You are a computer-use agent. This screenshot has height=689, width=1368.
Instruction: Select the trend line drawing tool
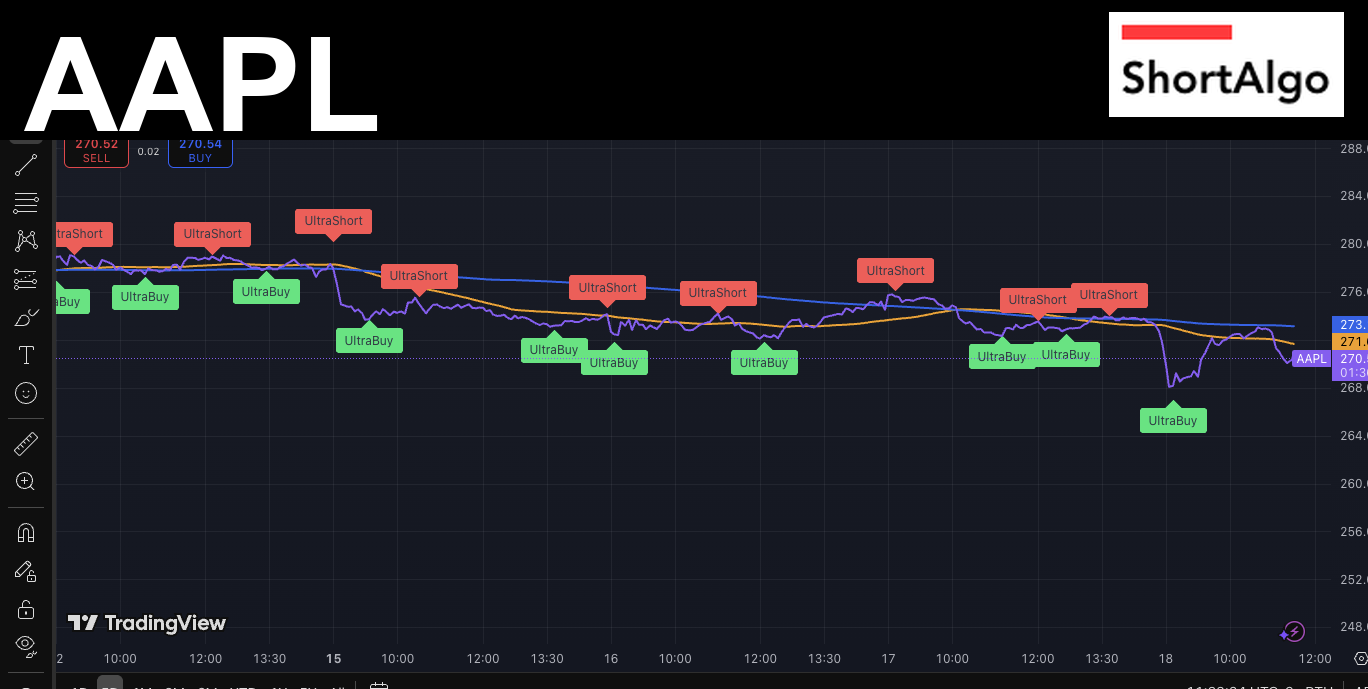click(x=26, y=165)
